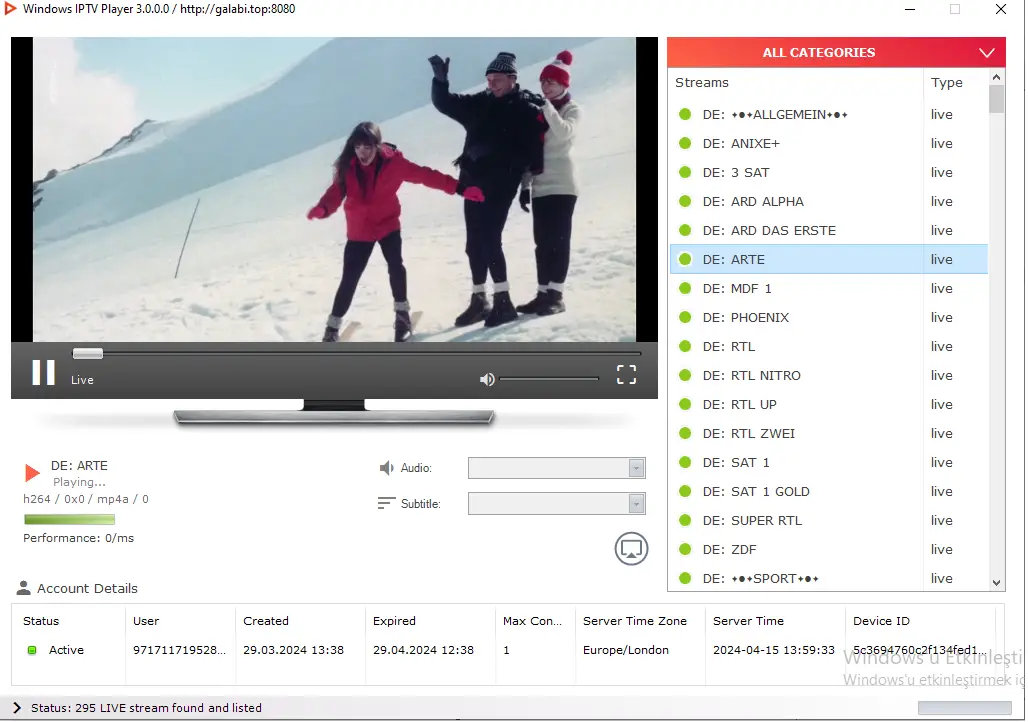The height and width of the screenshot is (722, 1028).
Task: Click the h264 / 0x0 / mp4a codec info
Action: point(86,499)
